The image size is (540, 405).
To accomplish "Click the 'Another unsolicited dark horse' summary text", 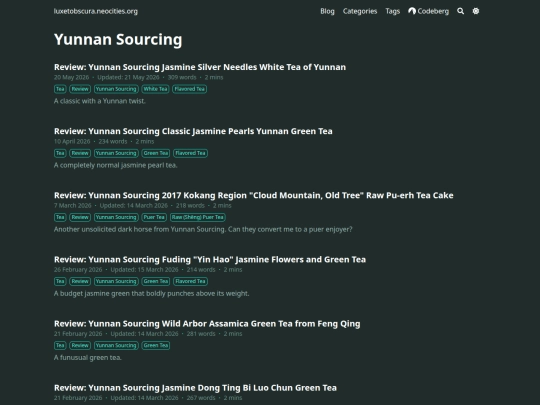I will (203, 229).
